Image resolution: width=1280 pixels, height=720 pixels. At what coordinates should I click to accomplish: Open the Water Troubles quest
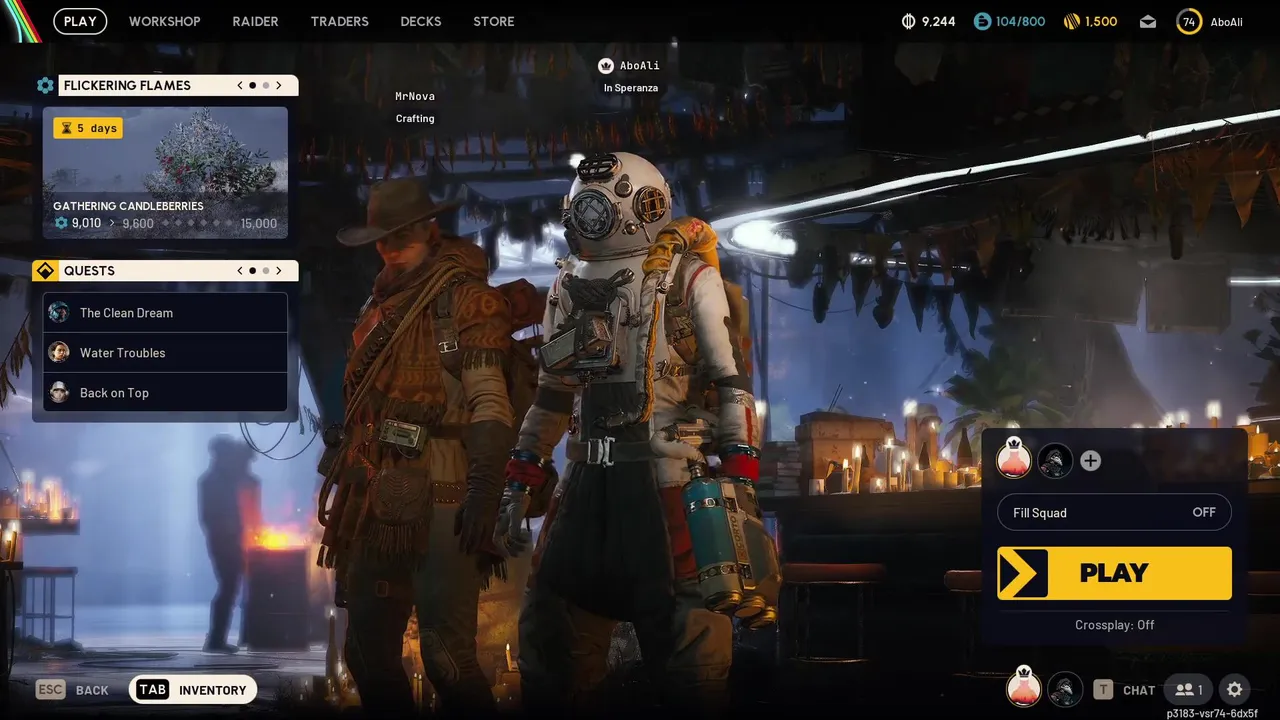(x=165, y=352)
